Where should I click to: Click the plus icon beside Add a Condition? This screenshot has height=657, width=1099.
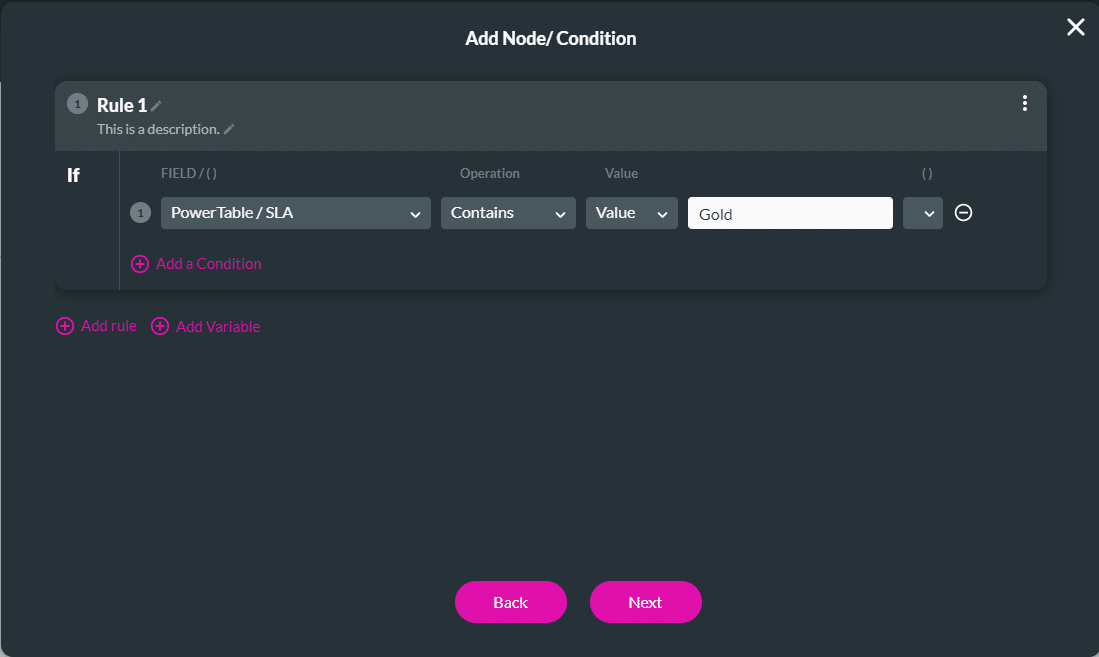click(140, 263)
